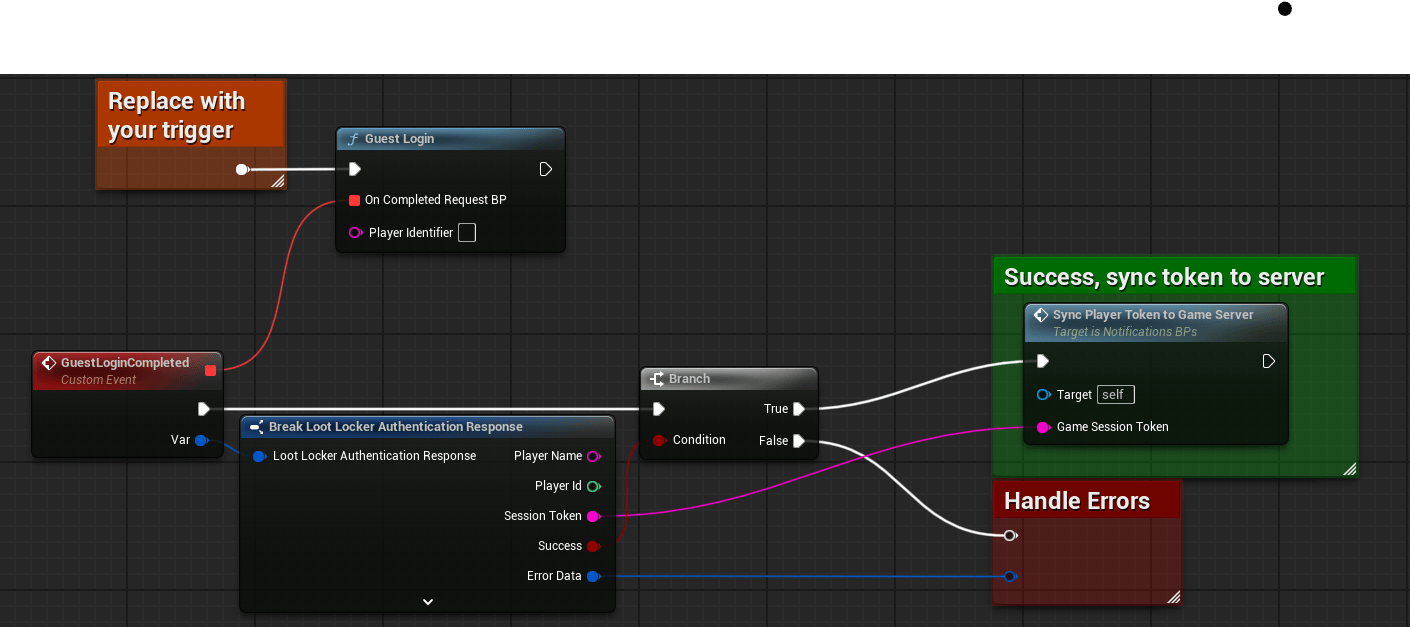The image size is (1410, 627).
Task: Click the red On Completed Request BP pin
Action: coord(354,200)
